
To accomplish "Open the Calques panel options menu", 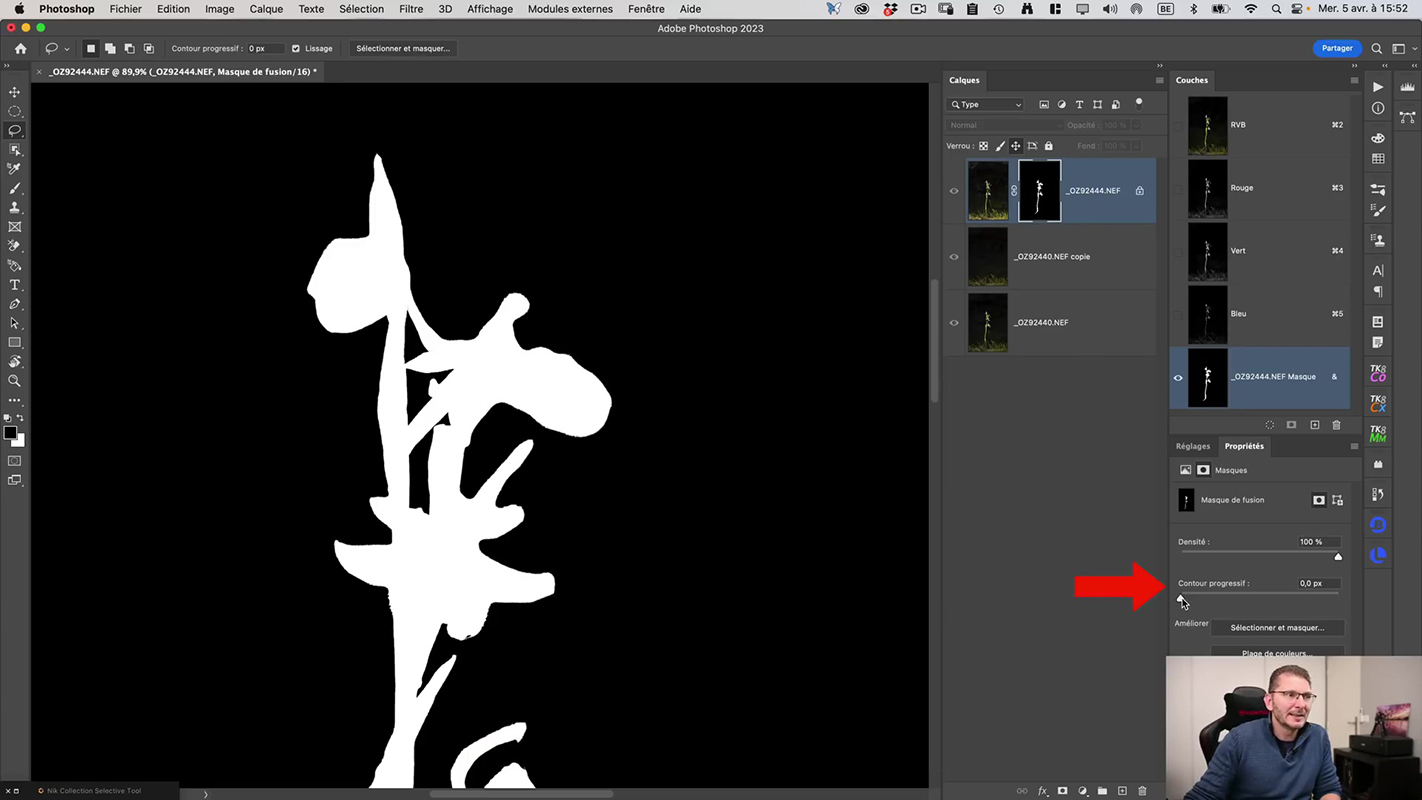I will click(x=1159, y=80).
